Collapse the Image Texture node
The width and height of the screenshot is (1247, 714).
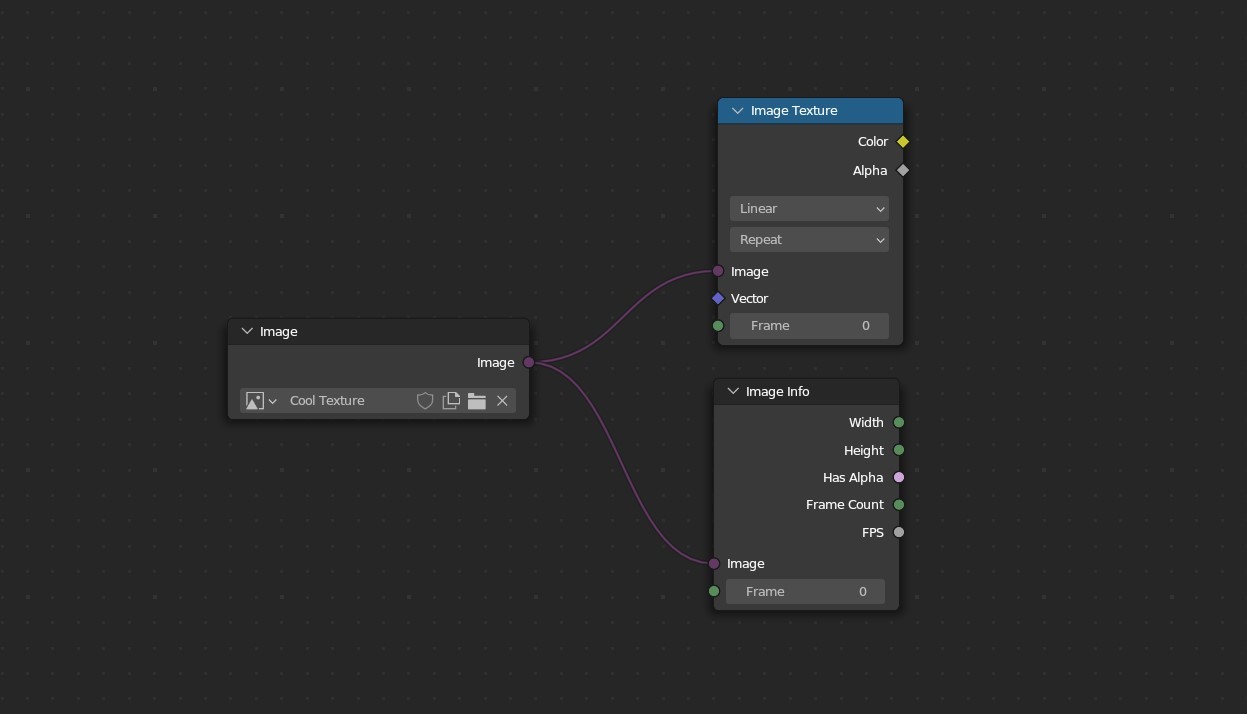(x=738, y=111)
